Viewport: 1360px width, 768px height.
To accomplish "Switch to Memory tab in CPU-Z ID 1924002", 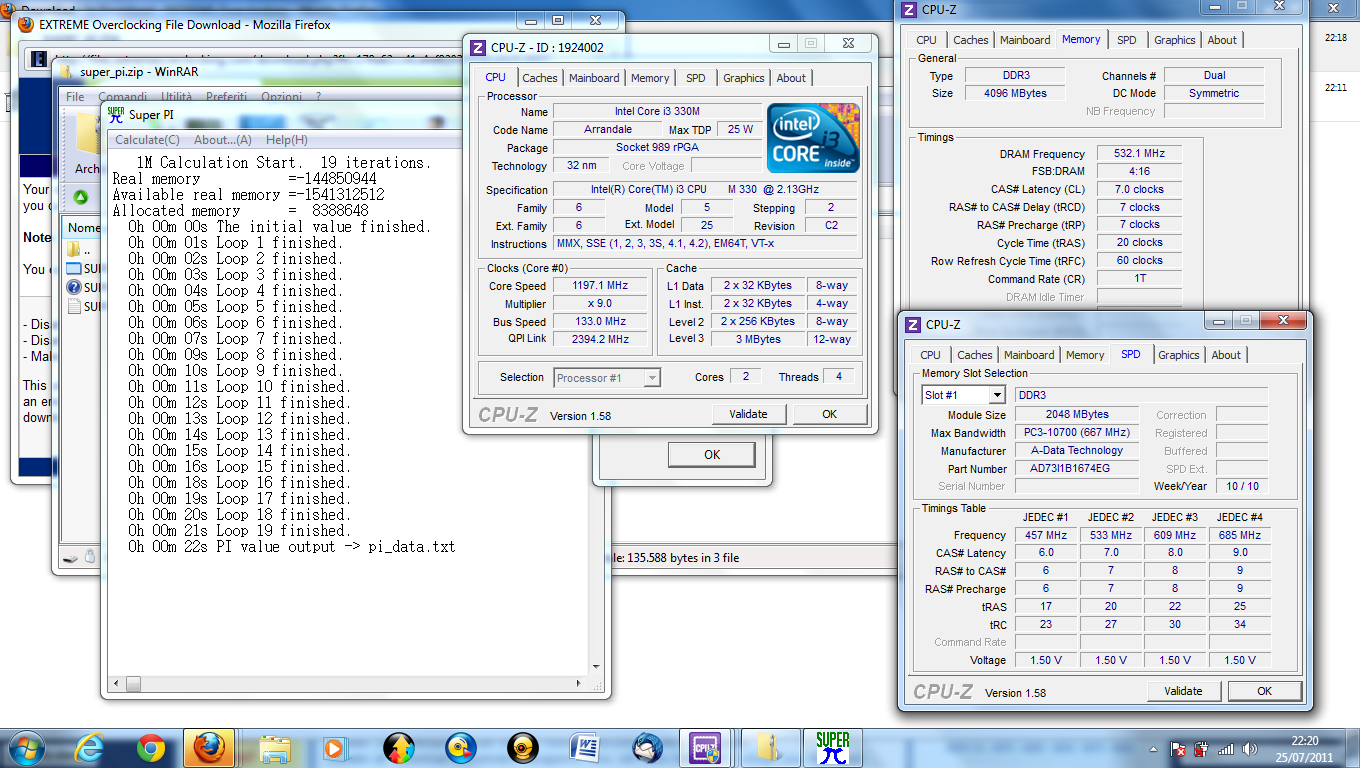I will 650,78.
